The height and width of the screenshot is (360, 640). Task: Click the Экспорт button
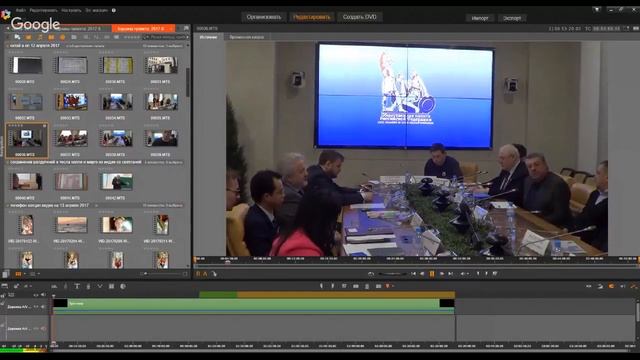pos(512,18)
